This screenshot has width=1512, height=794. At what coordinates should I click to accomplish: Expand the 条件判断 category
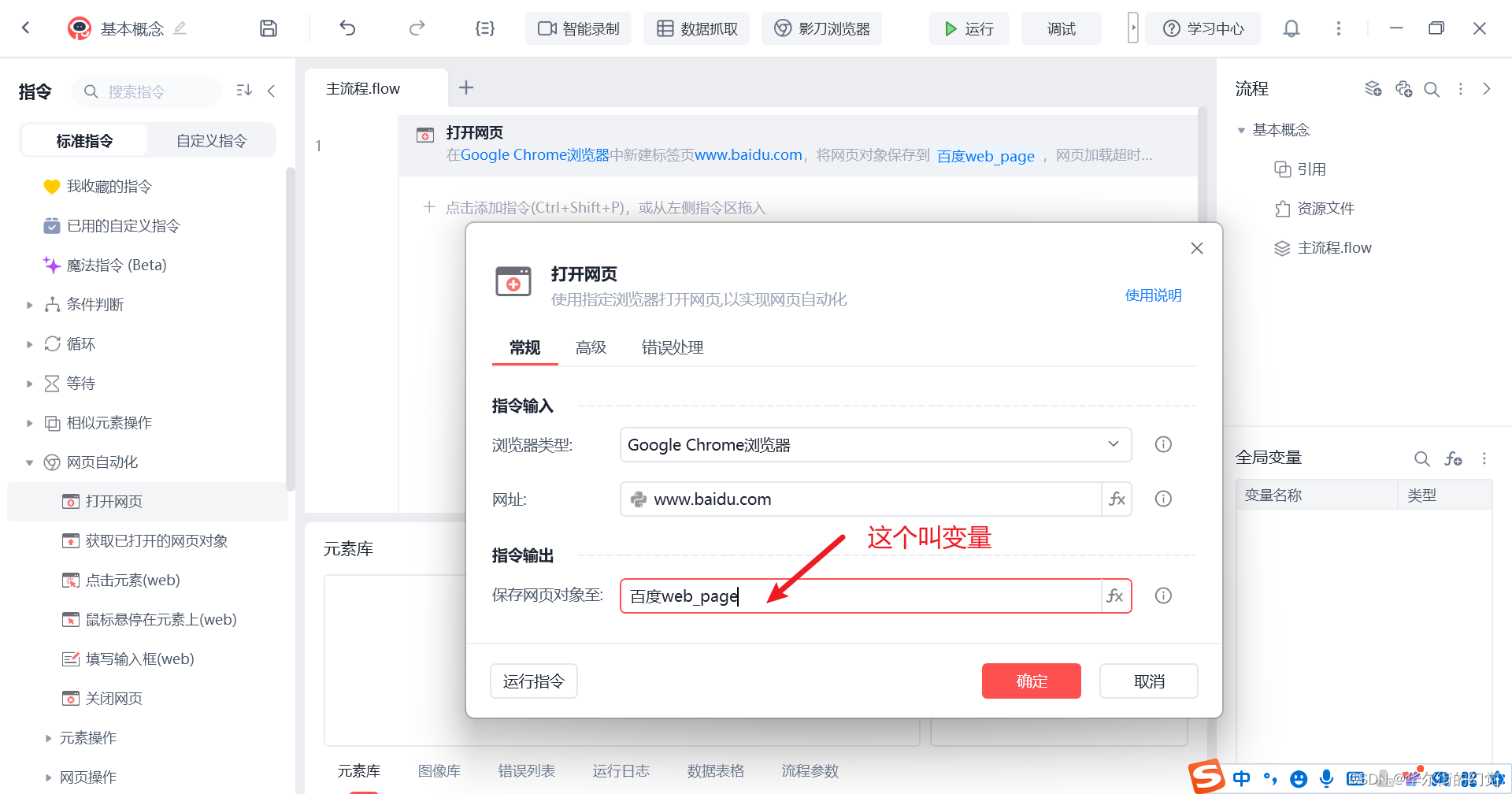point(29,305)
